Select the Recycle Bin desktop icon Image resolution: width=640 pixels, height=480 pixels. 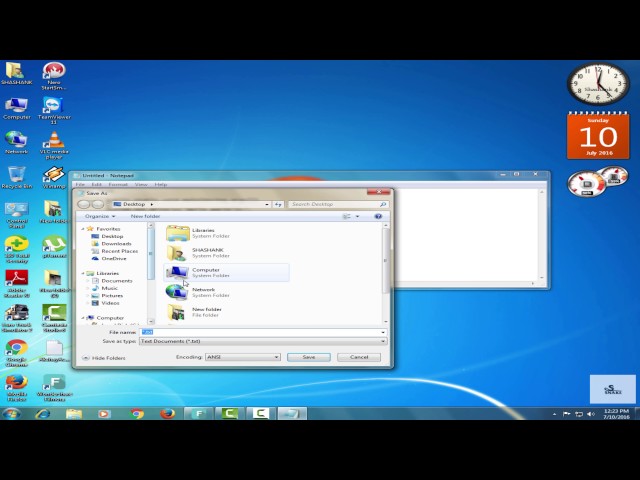coord(16,177)
